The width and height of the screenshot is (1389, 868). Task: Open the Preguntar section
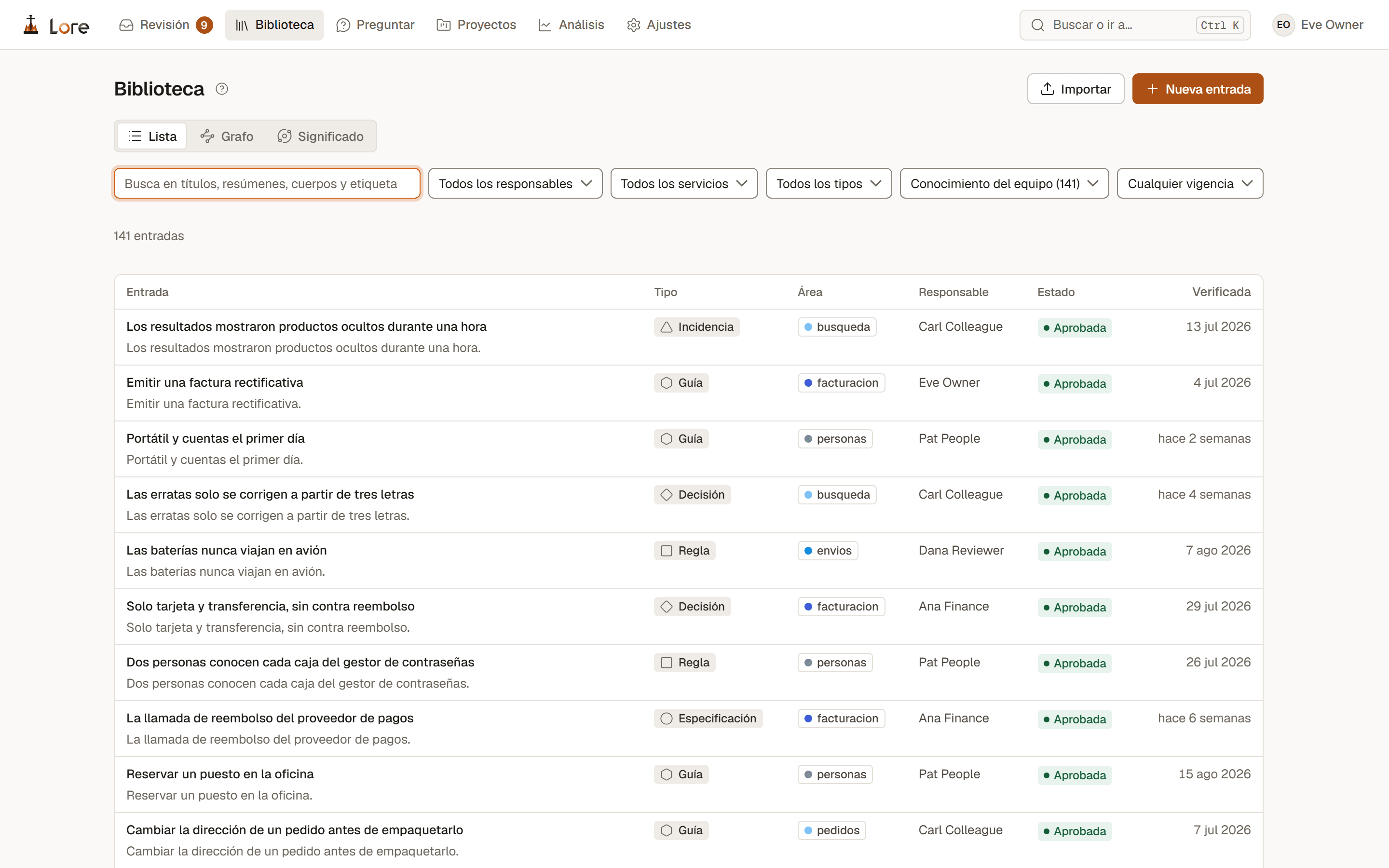[x=375, y=25]
